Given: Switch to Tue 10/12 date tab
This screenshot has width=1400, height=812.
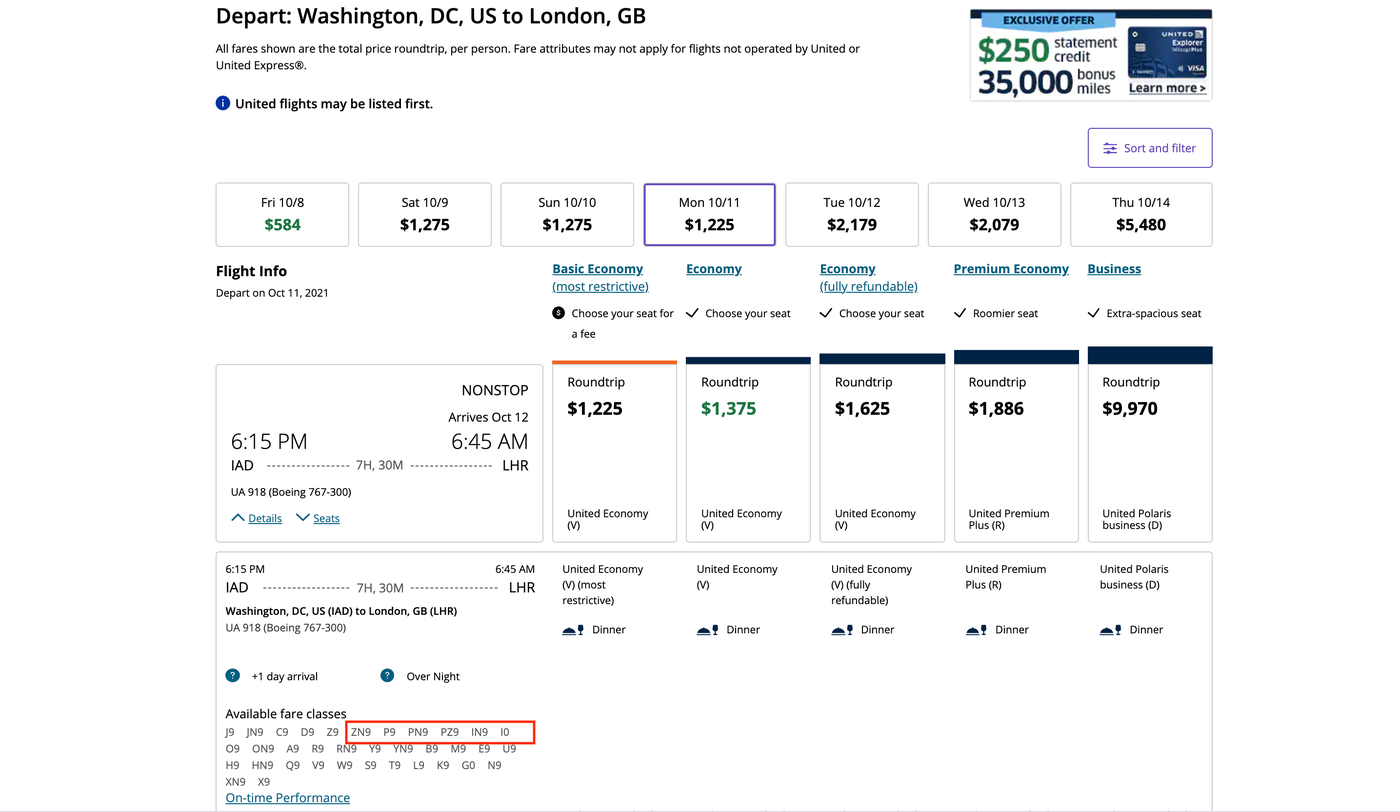Looking at the screenshot, I should coord(852,214).
